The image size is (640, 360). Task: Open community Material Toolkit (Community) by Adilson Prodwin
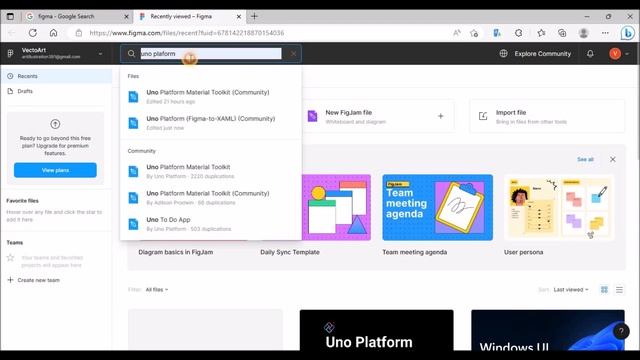click(211, 198)
